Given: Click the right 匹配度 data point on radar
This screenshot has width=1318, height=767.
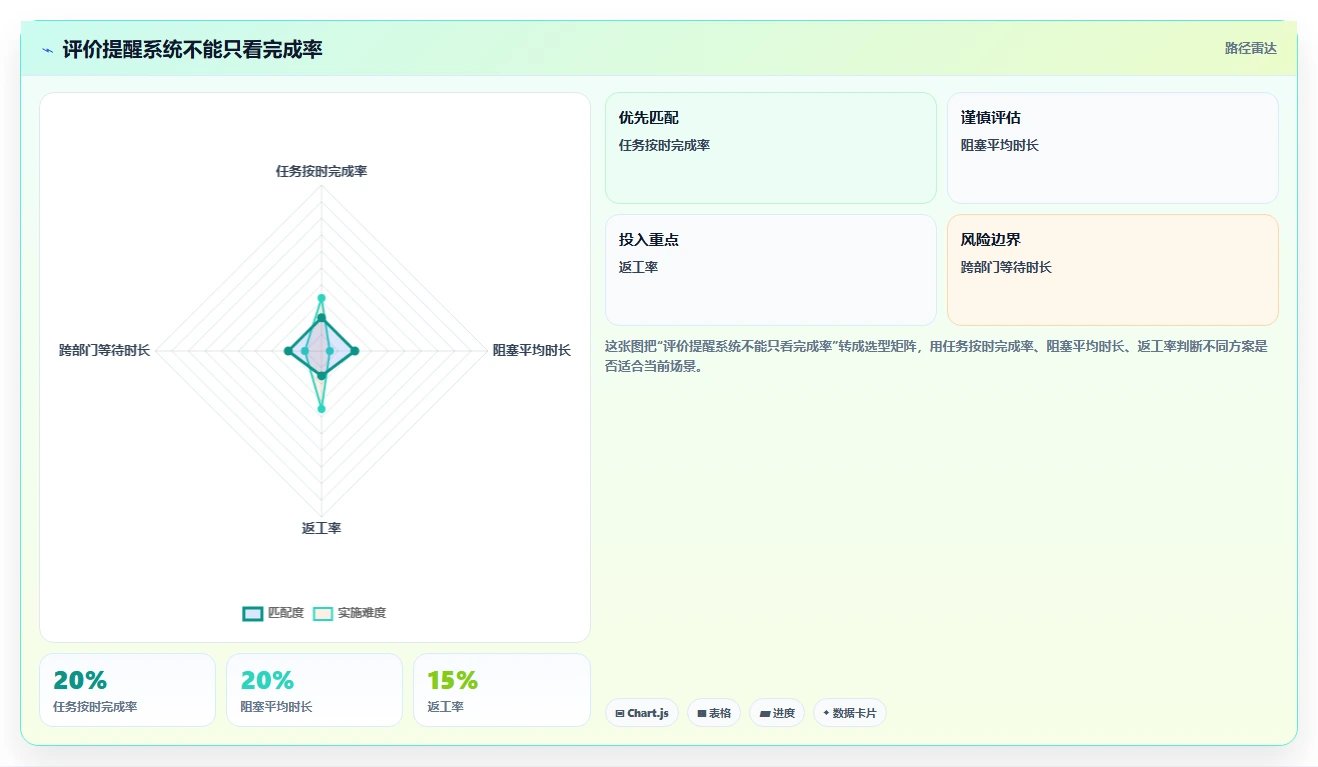Looking at the screenshot, I should pyautogui.click(x=355, y=350).
